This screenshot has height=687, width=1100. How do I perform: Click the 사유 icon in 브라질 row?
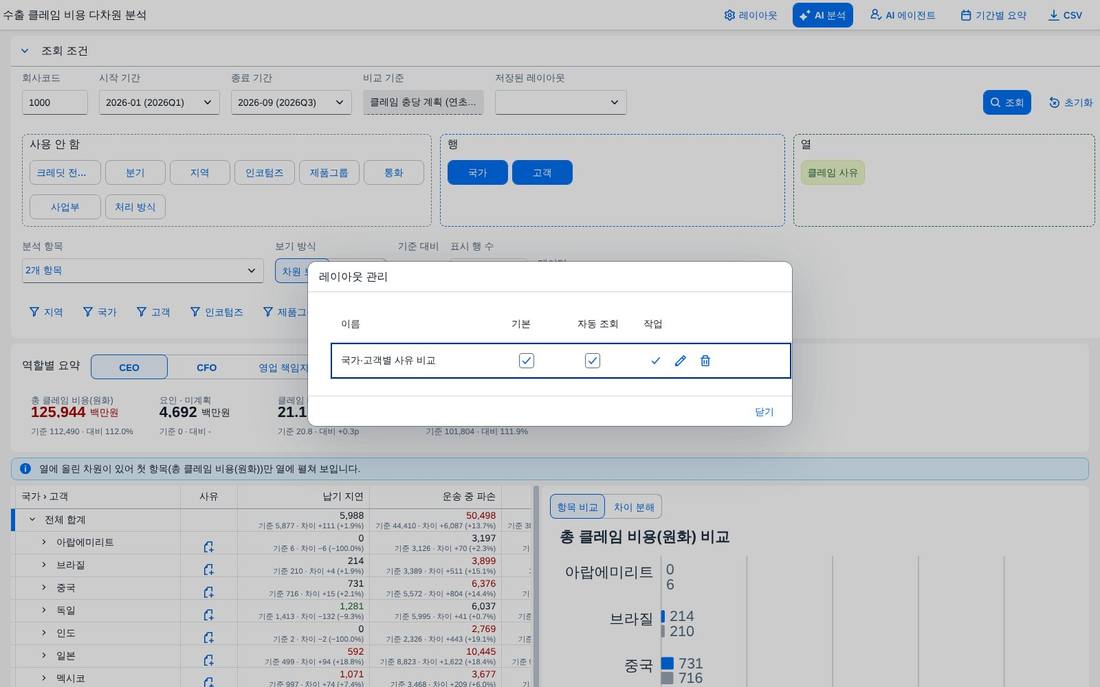208,569
